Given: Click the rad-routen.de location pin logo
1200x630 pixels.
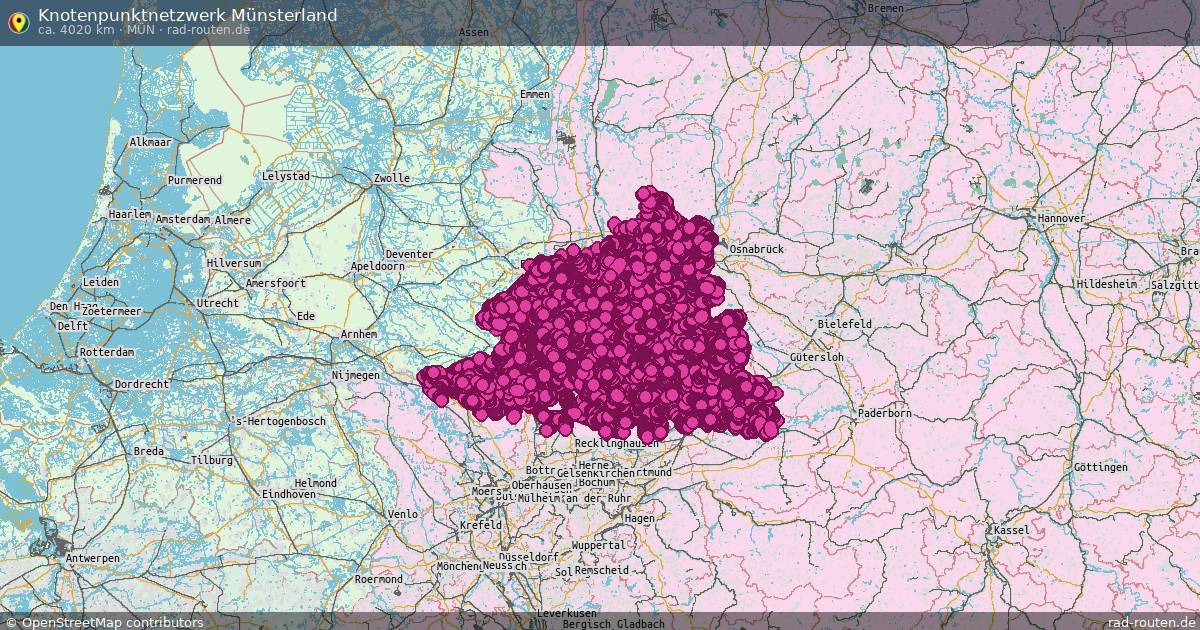Looking at the screenshot, I should [x=17, y=21].
